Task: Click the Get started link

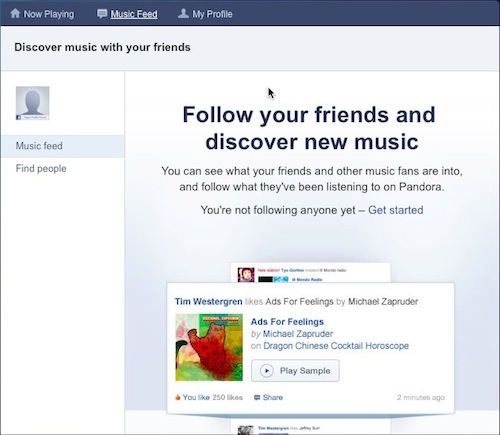Action: (x=396, y=210)
